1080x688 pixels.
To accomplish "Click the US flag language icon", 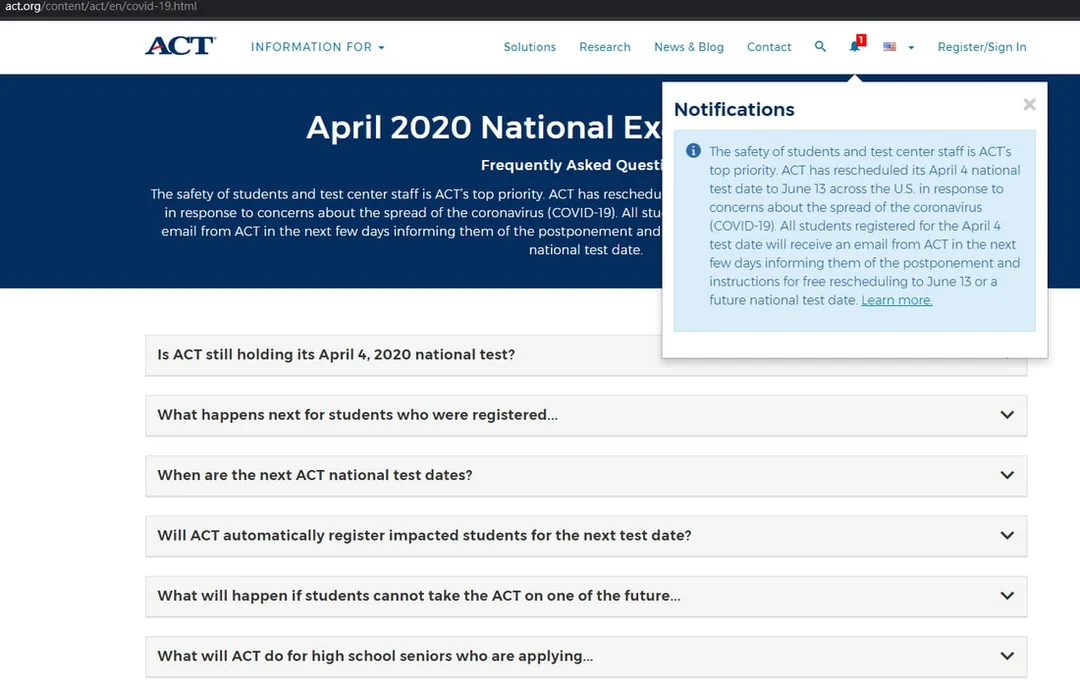I will tap(890, 47).
